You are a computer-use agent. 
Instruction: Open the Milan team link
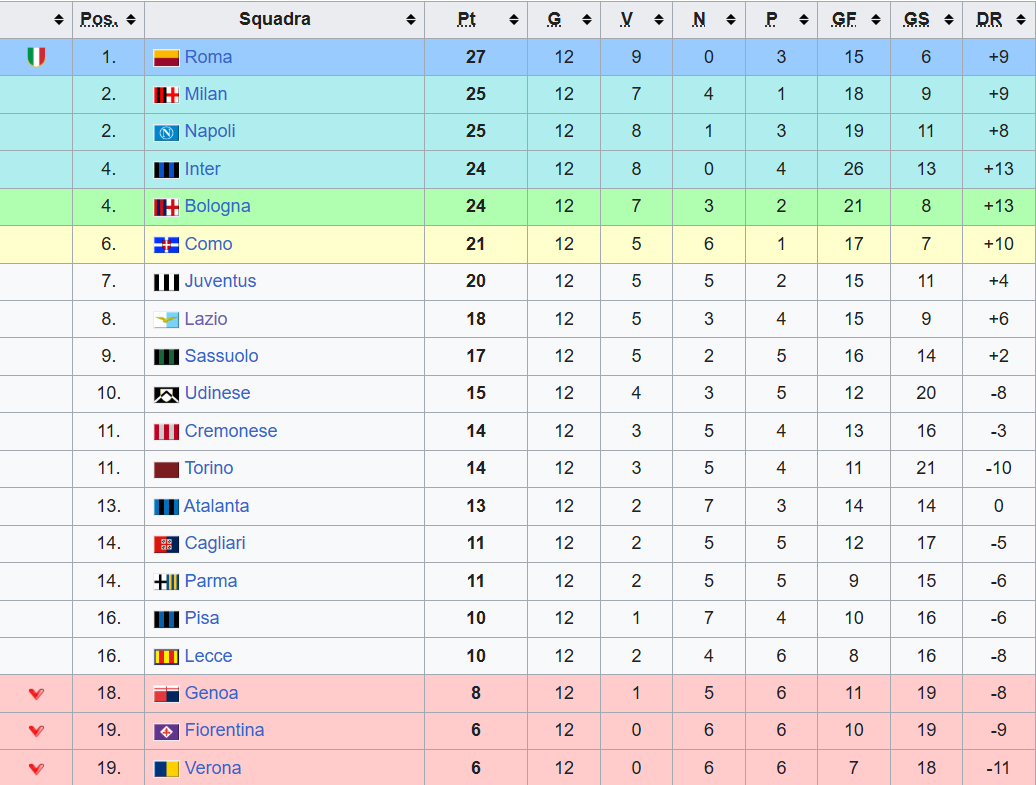pyautogui.click(x=206, y=94)
